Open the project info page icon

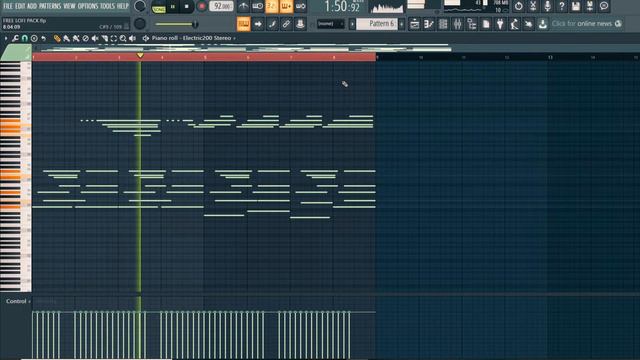pos(486,24)
